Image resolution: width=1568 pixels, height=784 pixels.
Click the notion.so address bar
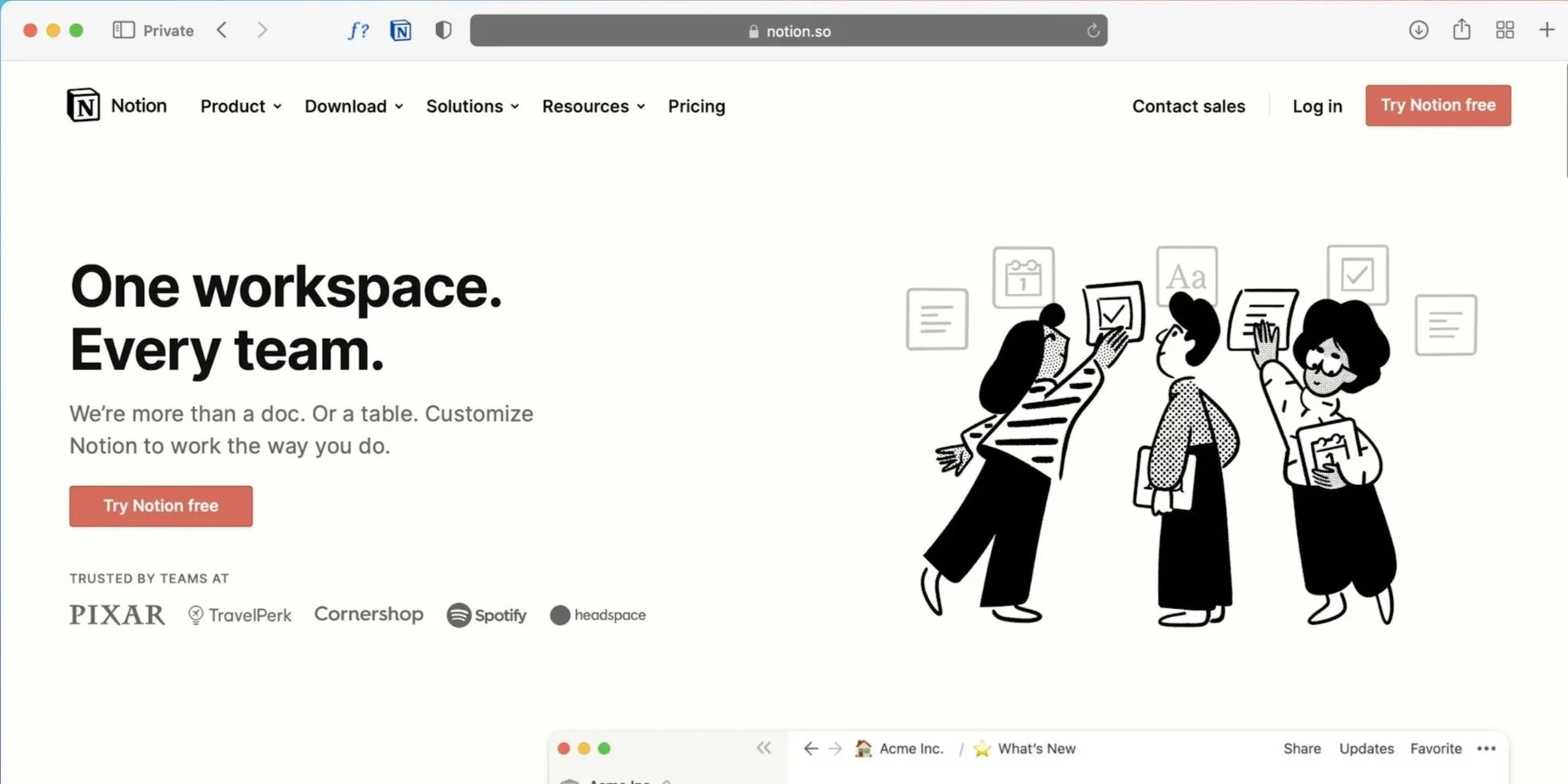point(788,30)
